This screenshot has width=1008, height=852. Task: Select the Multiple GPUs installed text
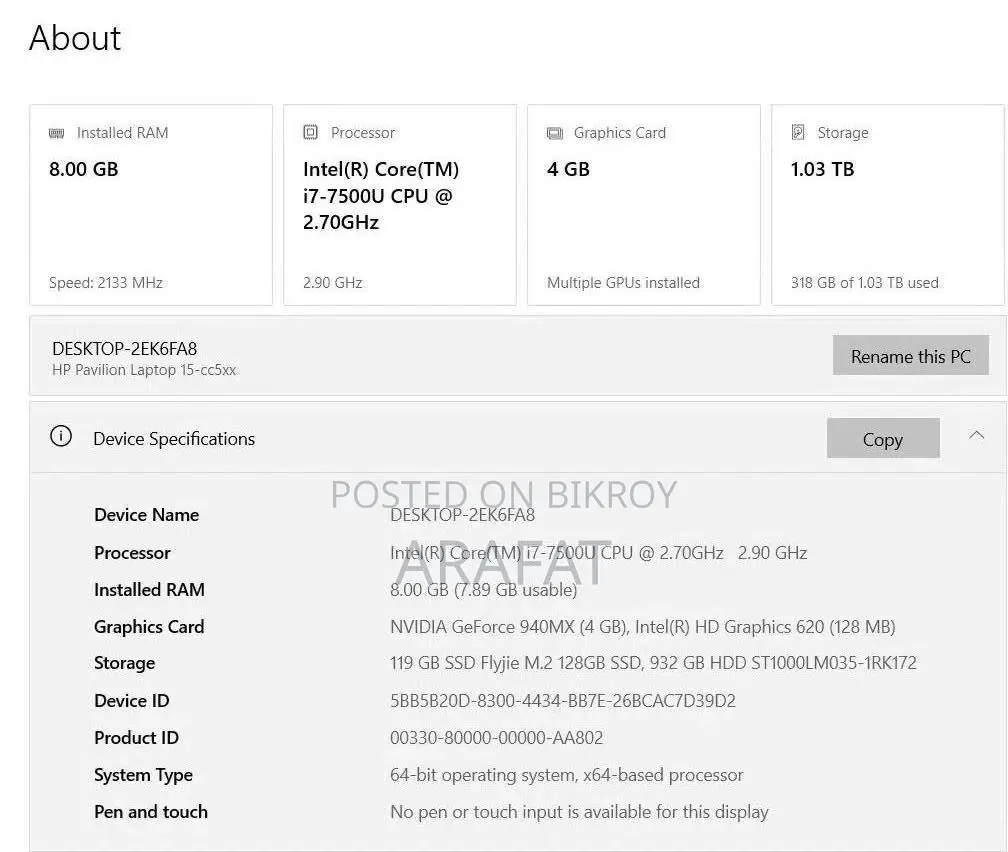[624, 283]
